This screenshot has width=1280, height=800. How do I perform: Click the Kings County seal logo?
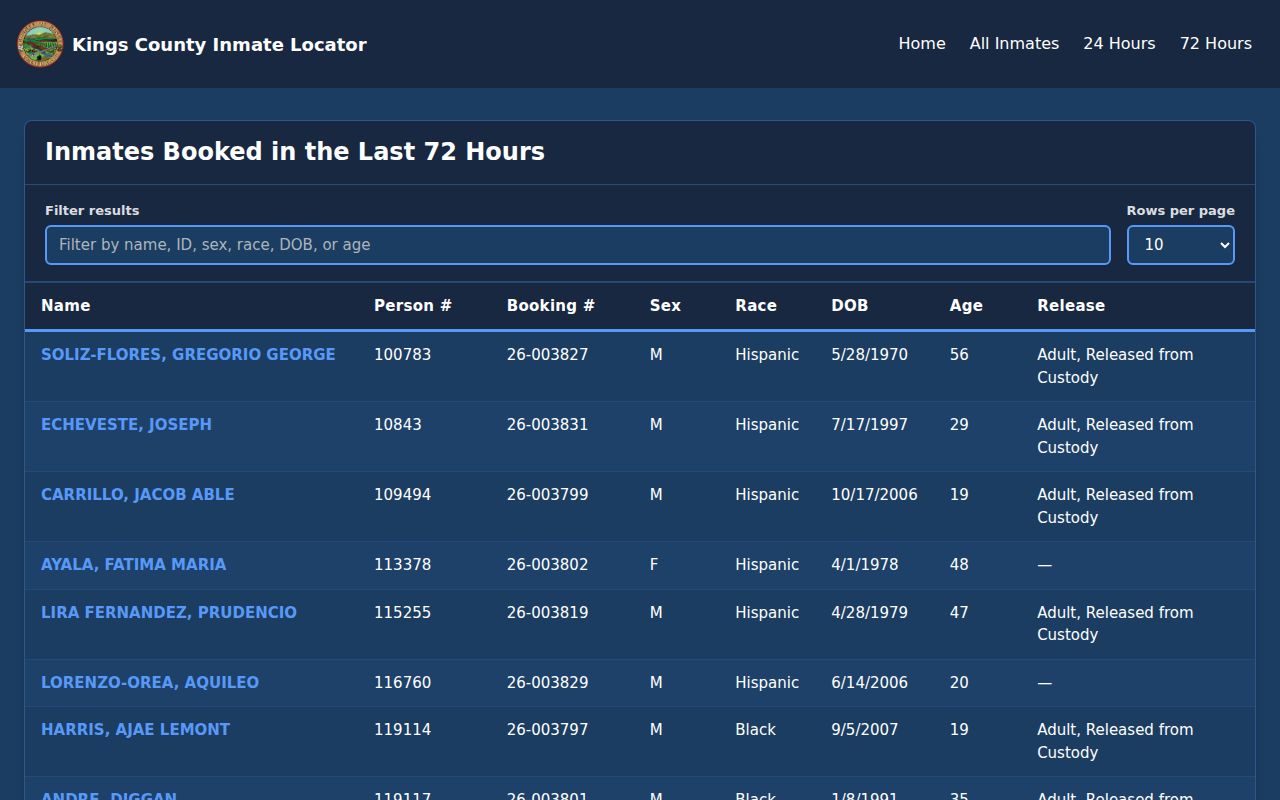coord(40,44)
